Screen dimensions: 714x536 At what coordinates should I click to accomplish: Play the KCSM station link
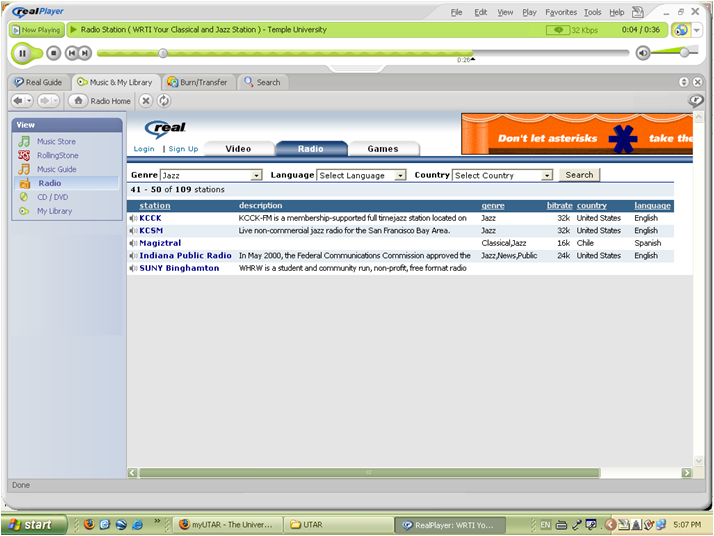(151, 231)
